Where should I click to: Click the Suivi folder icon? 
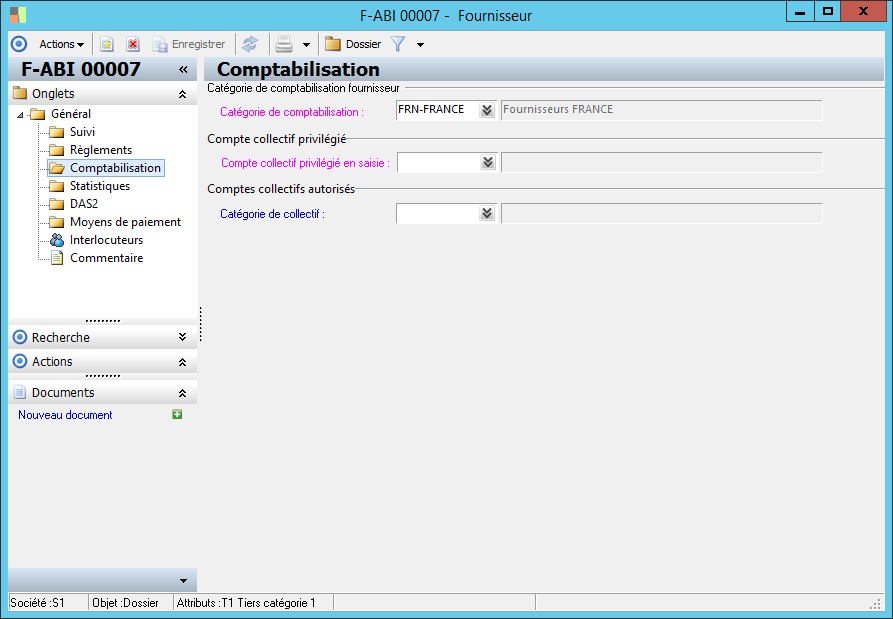(x=56, y=132)
